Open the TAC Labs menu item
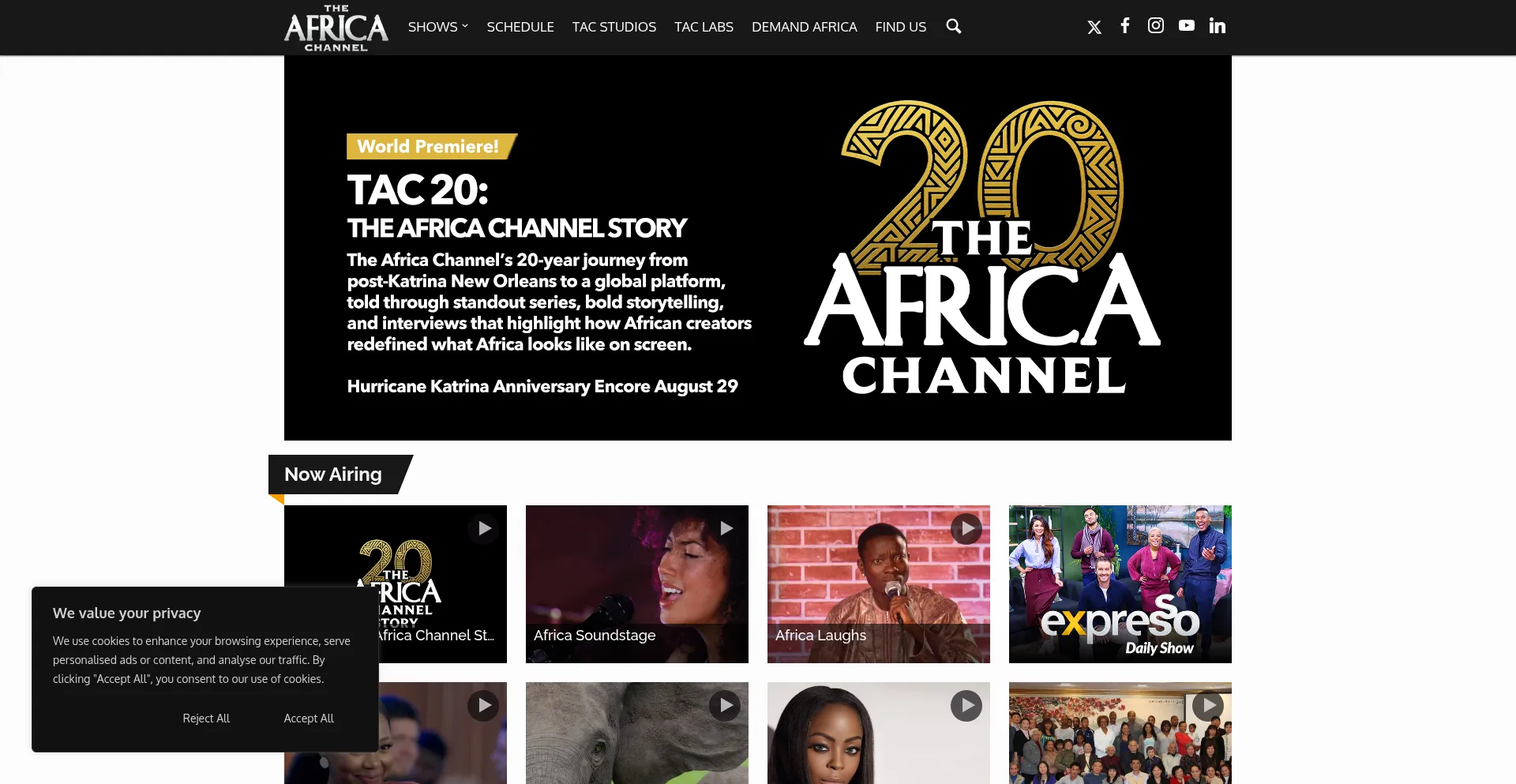Image resolution: width=1516 pixels, height=784 pixels. coord(704,27)
